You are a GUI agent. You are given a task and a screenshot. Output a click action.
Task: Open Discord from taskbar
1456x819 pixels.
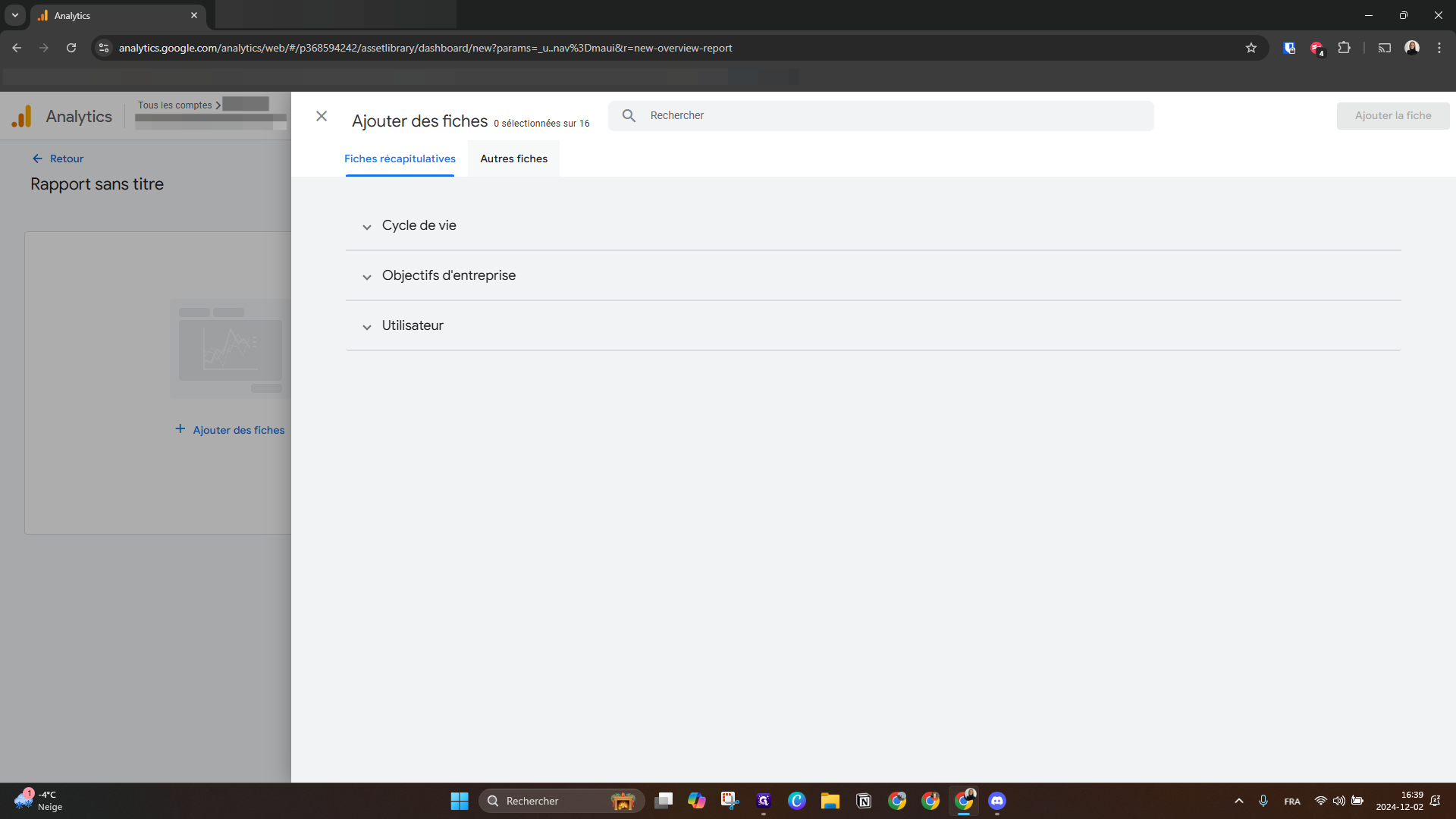click(997, 801)
